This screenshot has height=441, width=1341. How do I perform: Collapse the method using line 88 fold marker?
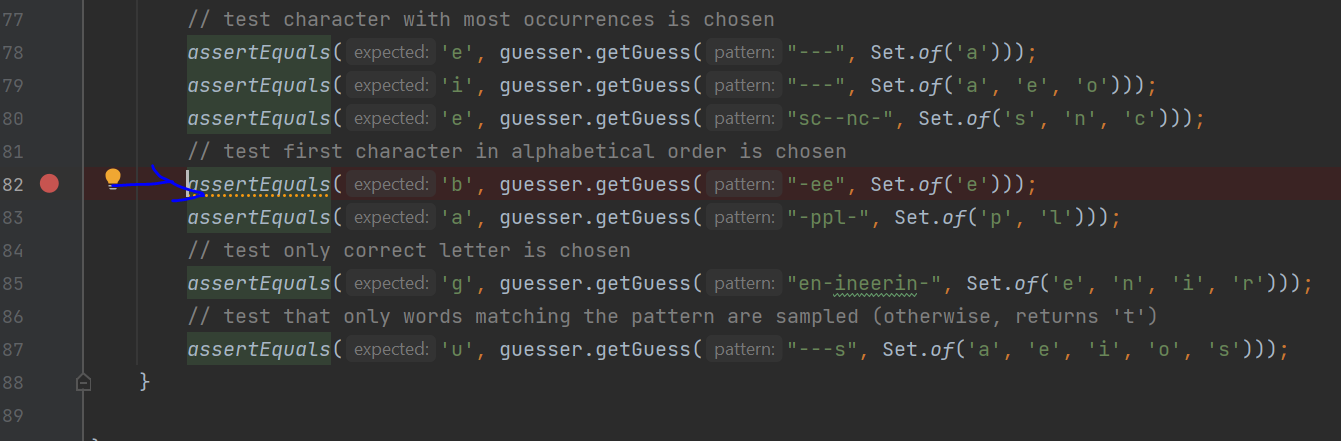click(84, 382)
